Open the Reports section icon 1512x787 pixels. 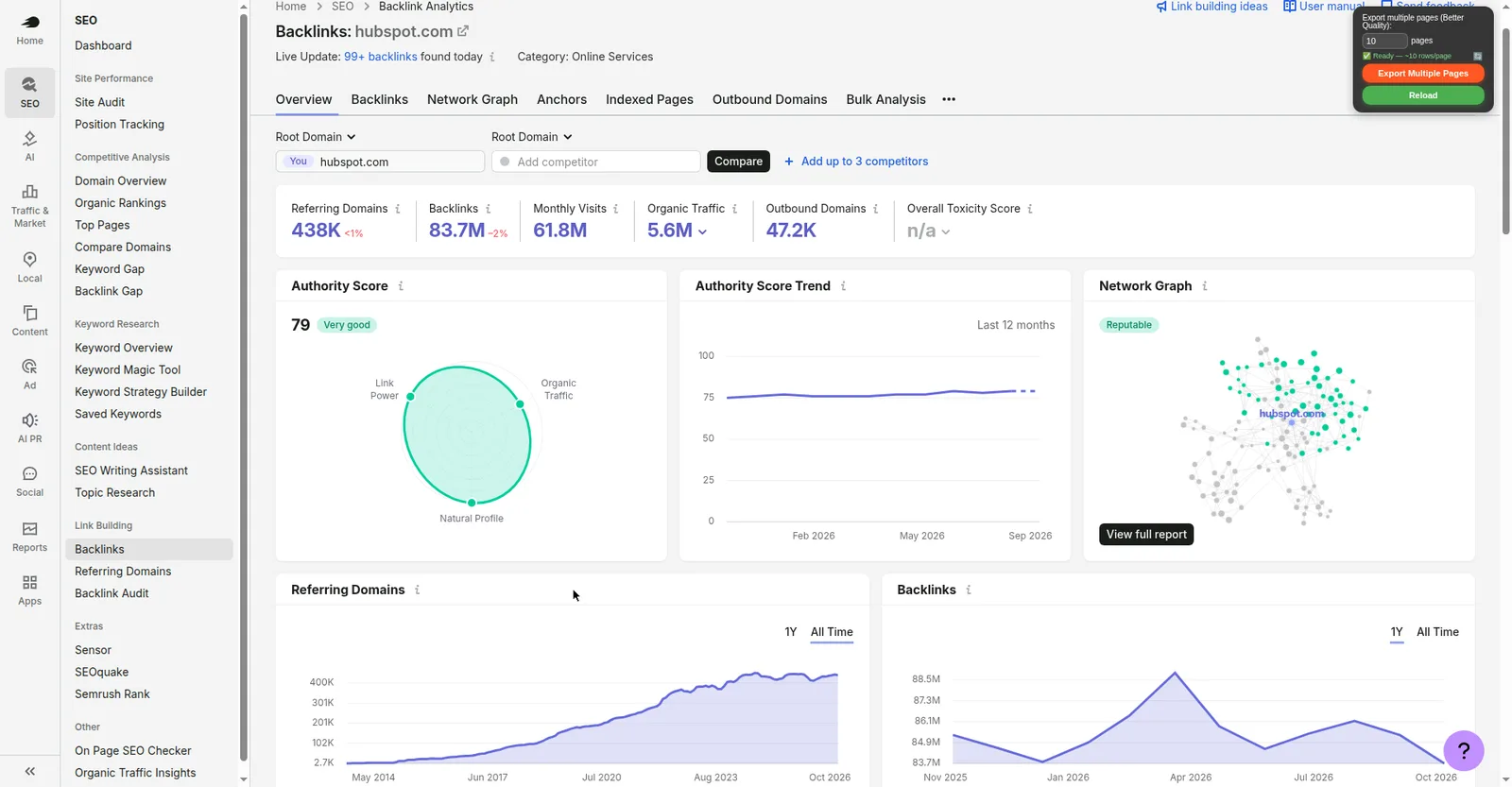29,537
